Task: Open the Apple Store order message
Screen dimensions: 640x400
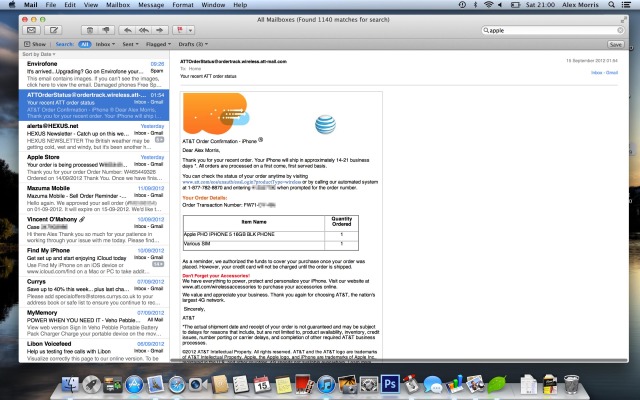Action: pyautogui.click(x=94, y=167)
